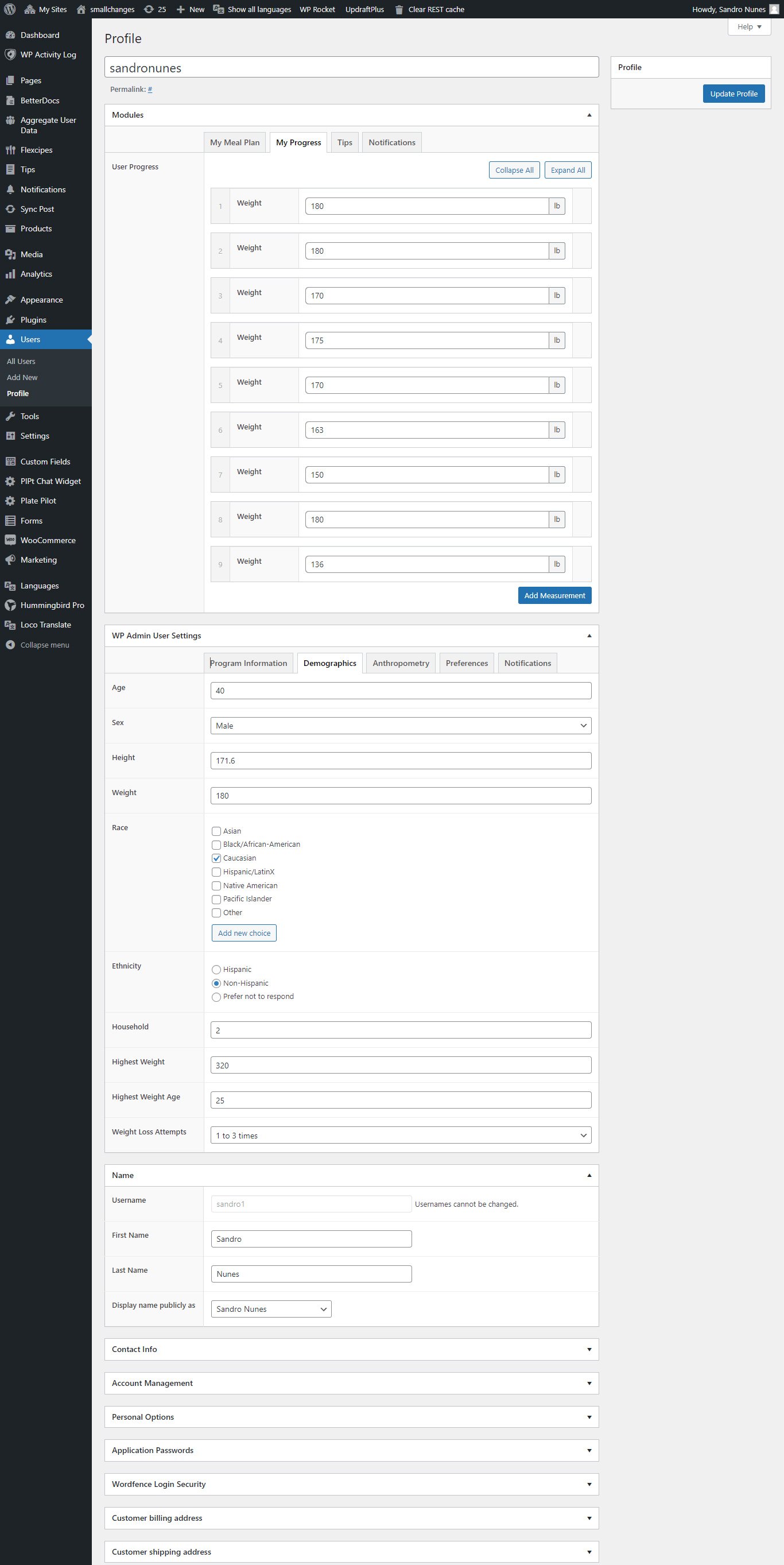Click the Highest Weight input field
The width and height of the screenshot is (784, 1565).
(x=400, y=1065)
